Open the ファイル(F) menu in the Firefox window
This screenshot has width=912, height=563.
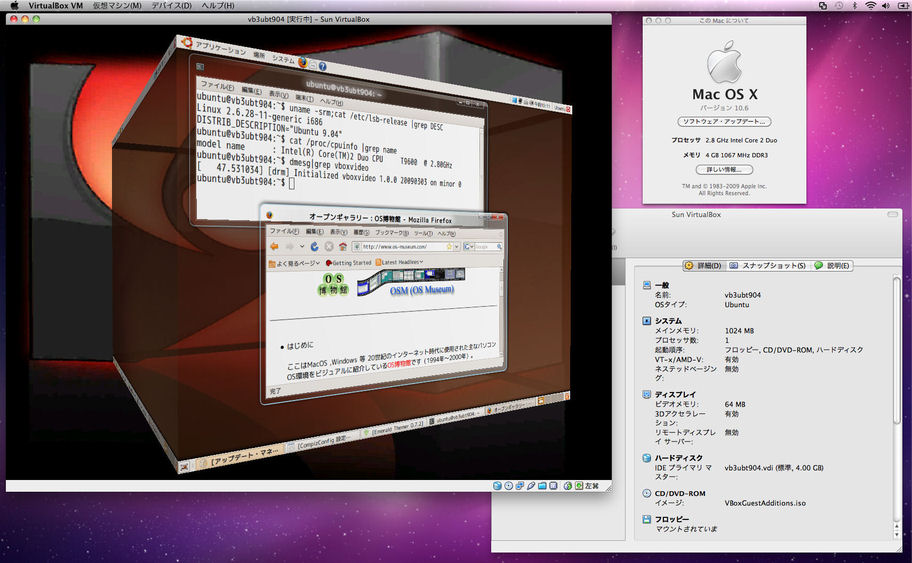(284, 231)
